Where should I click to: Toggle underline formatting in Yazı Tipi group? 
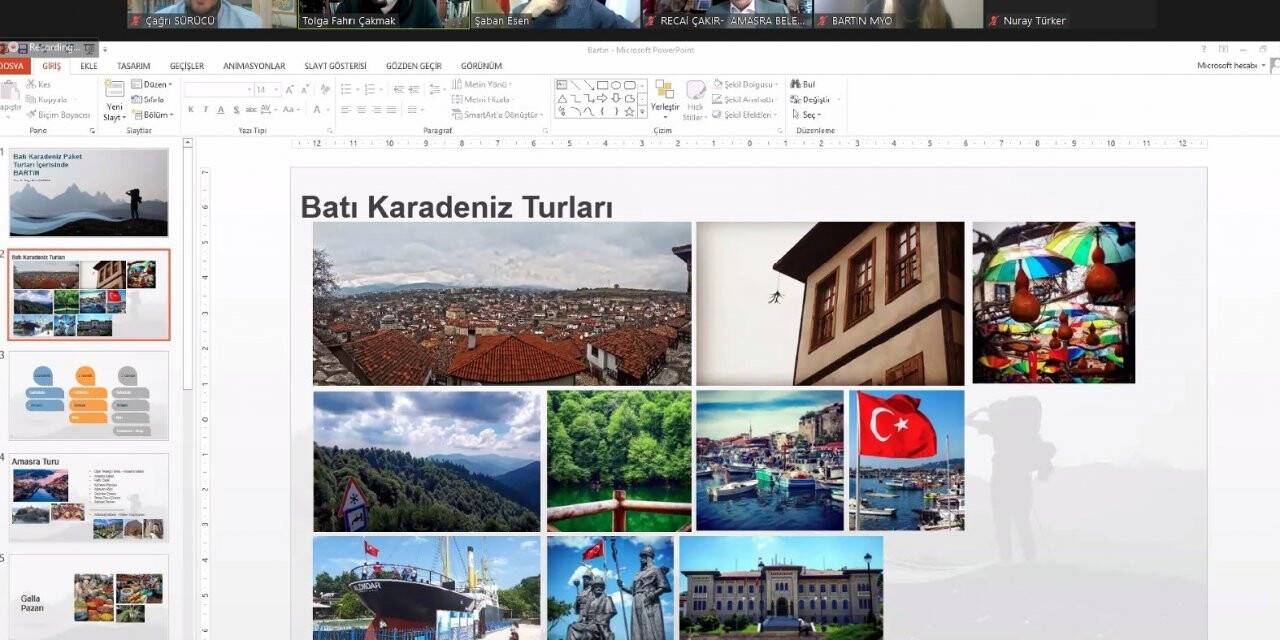221,108
